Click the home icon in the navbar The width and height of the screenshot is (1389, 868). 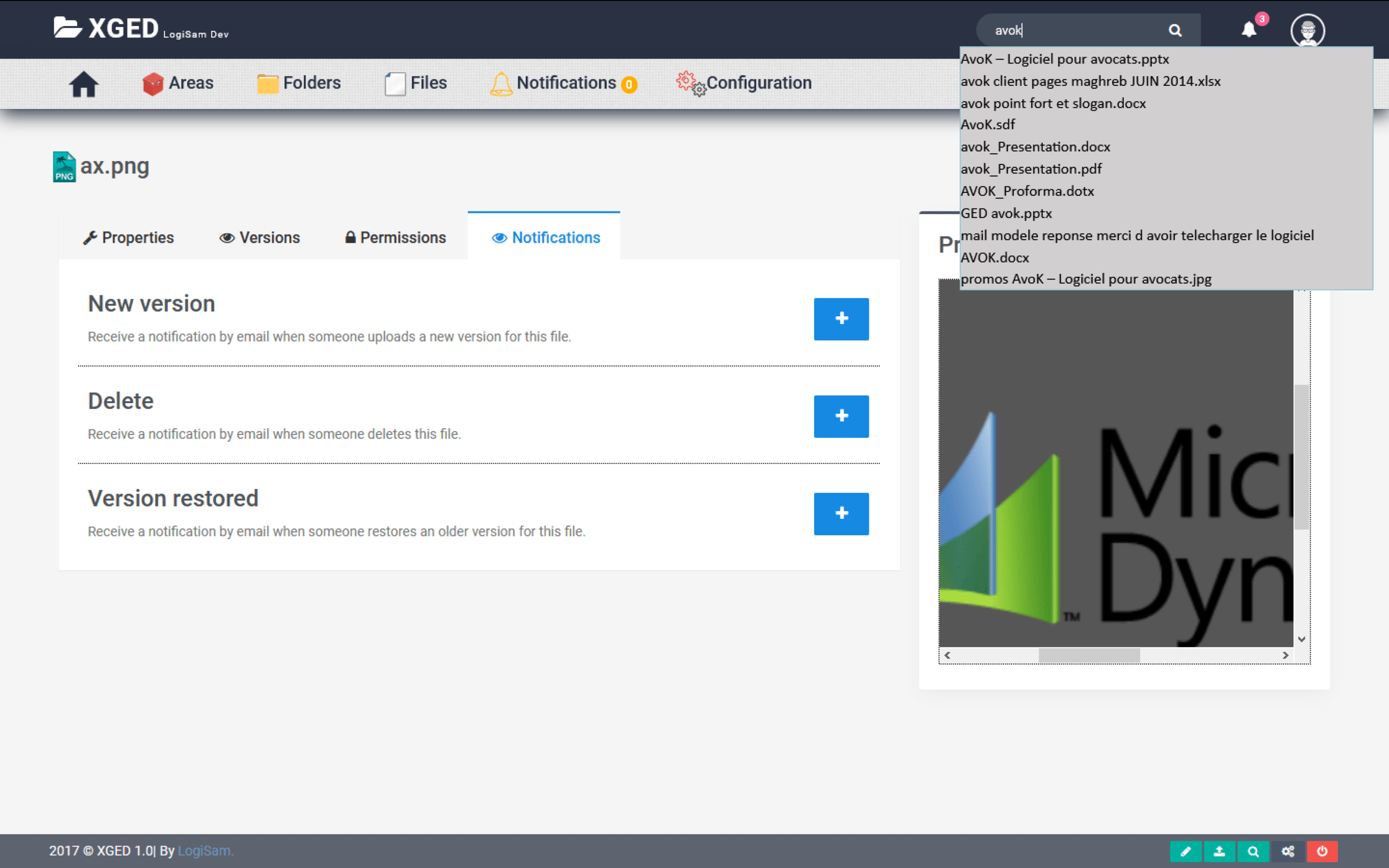coord(83,84)
